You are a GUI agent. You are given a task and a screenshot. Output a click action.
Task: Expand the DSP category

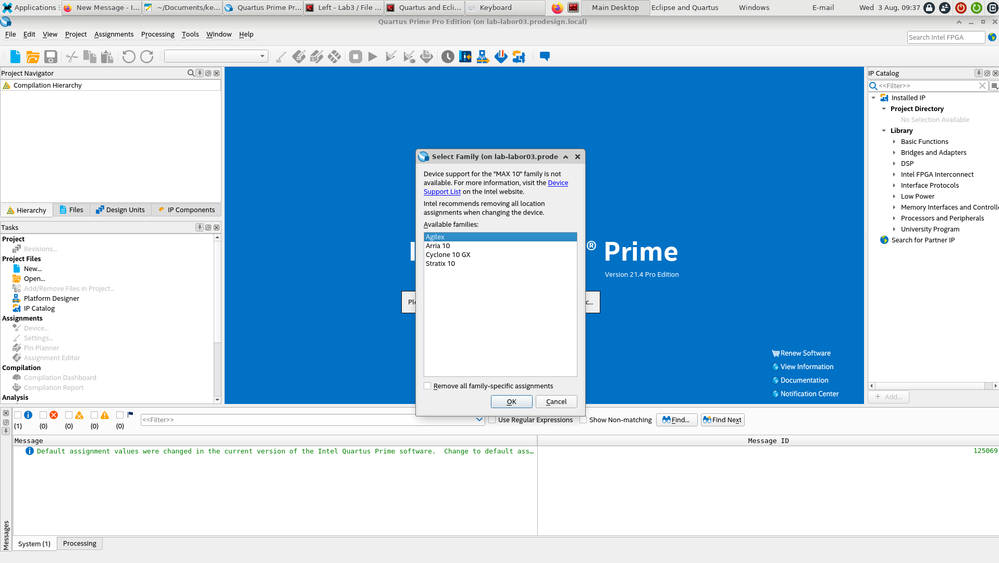894,164
